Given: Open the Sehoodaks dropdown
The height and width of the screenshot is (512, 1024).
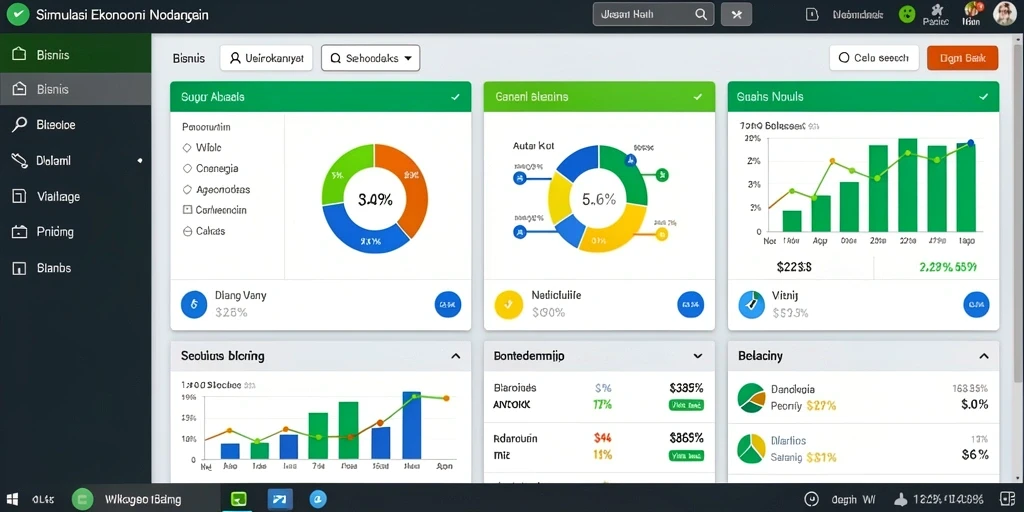Looking at the screenshot, I should (370, 58).
